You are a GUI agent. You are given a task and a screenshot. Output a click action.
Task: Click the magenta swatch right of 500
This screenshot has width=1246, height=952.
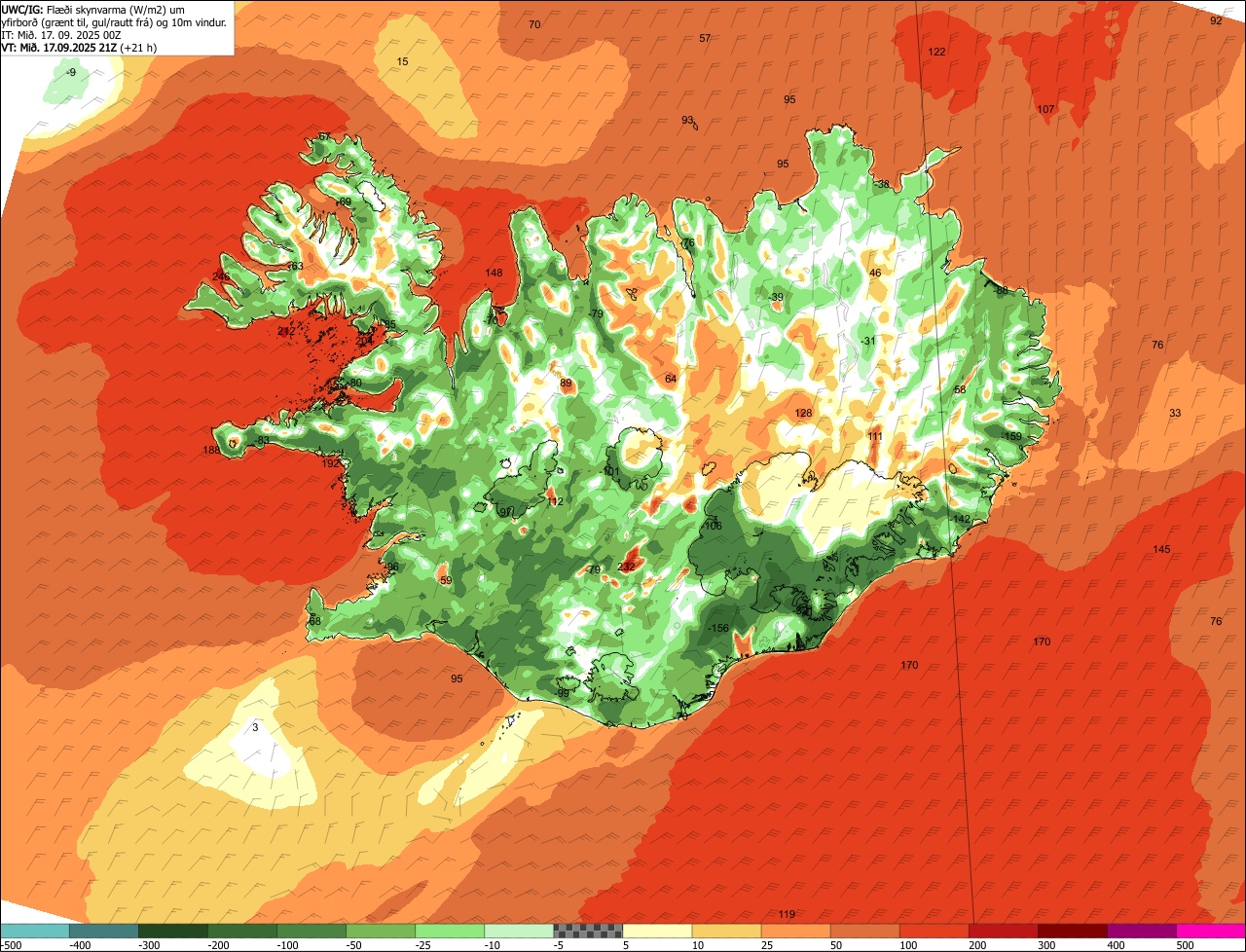point(1211,931)
